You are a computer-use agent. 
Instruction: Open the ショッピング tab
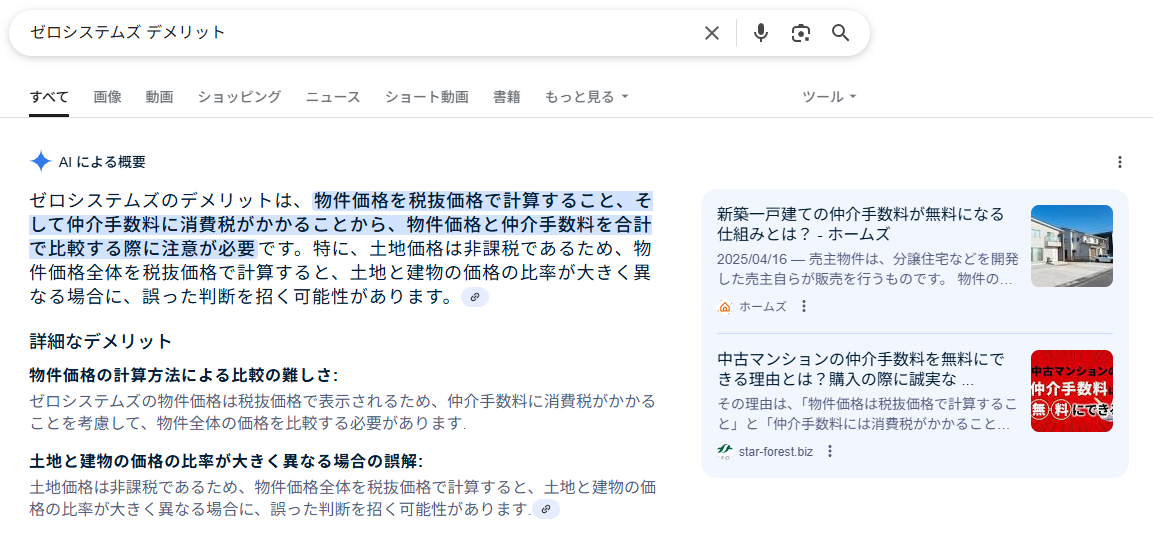coord(239,97)
